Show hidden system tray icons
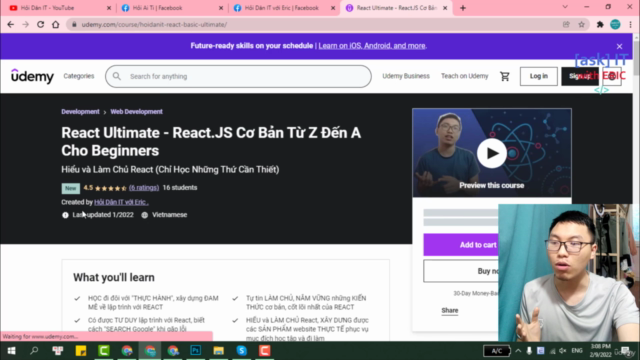The width and height of the screenshot is (640, 360). tap(518, 351)
